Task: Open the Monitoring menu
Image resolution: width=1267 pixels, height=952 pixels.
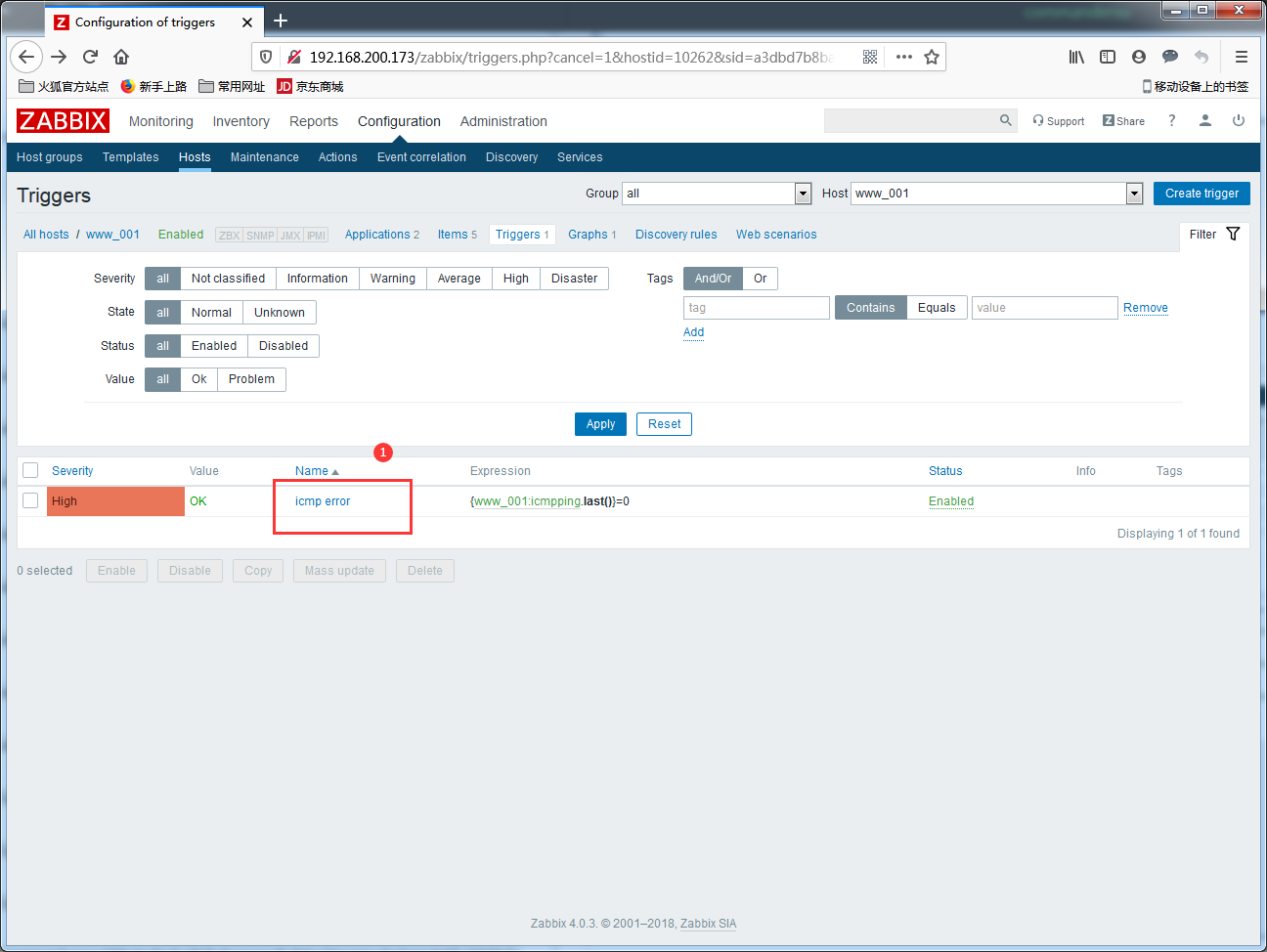Action: [x=161, y=121]
